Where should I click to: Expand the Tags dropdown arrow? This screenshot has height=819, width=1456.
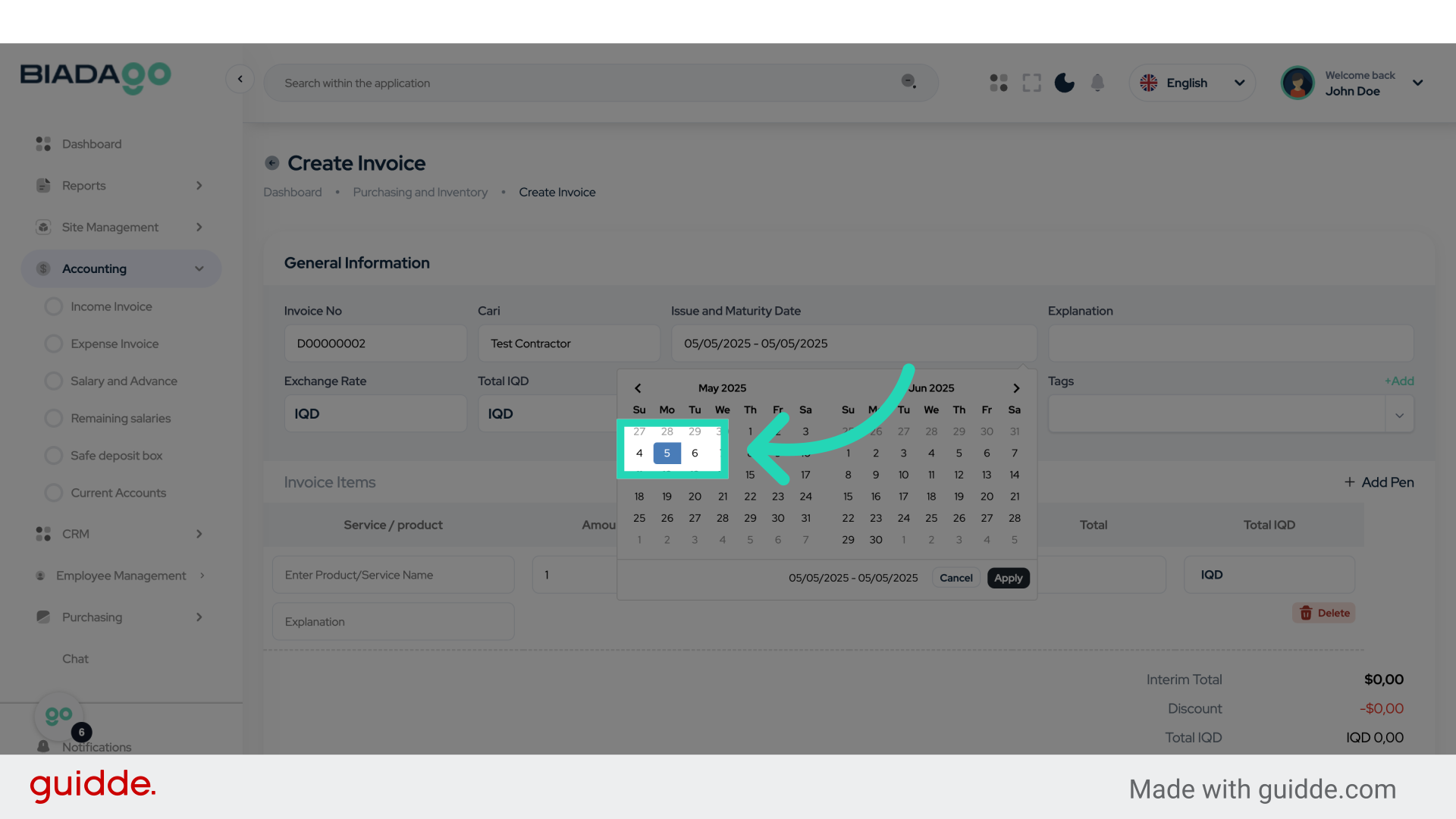coord(1399,415)
